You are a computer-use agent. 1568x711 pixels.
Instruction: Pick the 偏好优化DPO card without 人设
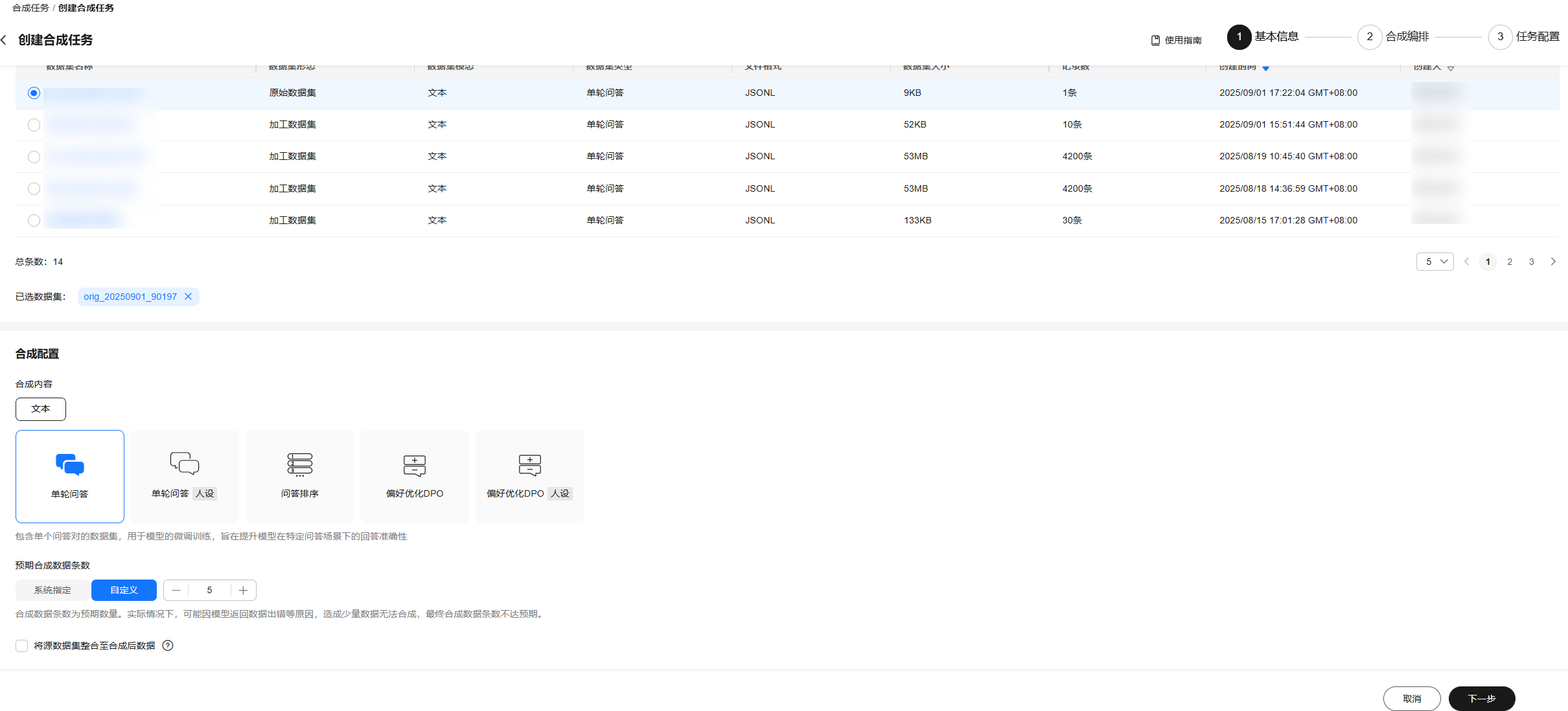[x=415, y=476]
